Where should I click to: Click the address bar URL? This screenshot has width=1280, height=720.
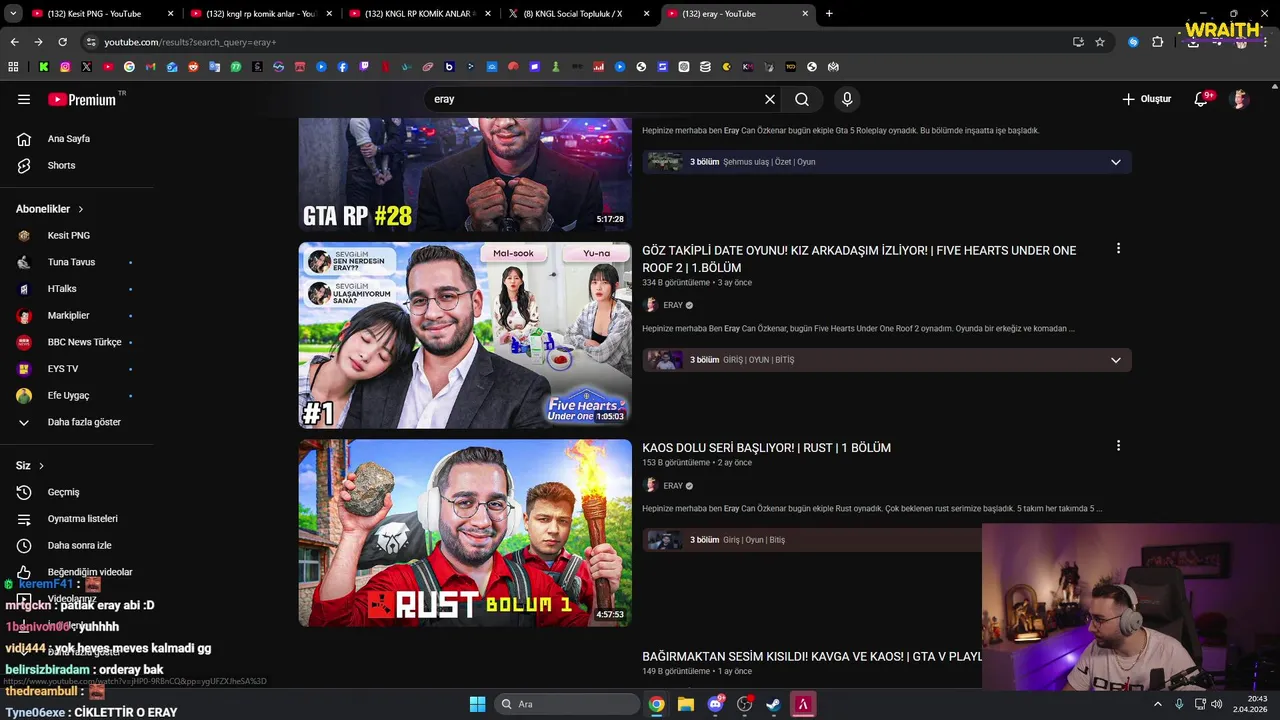190,42
